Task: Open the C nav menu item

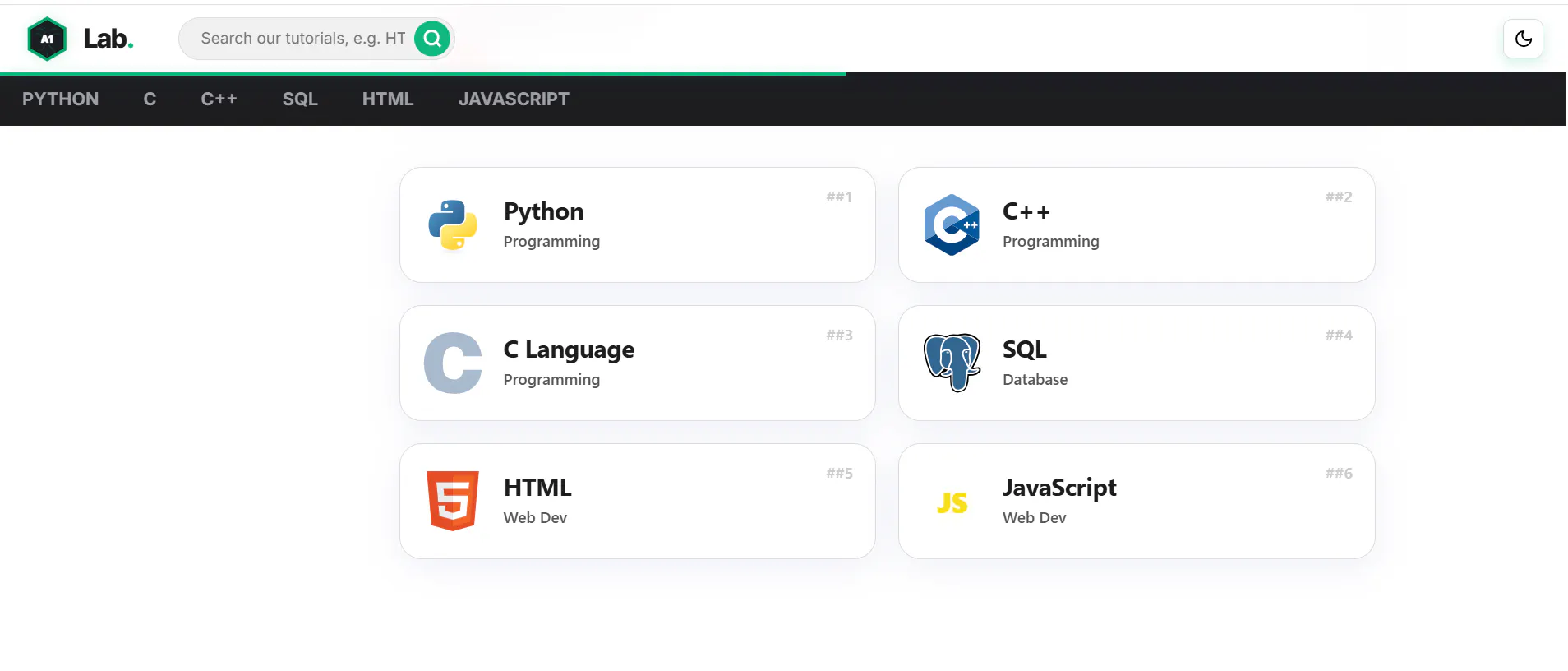Action: (x=150, y=99)
